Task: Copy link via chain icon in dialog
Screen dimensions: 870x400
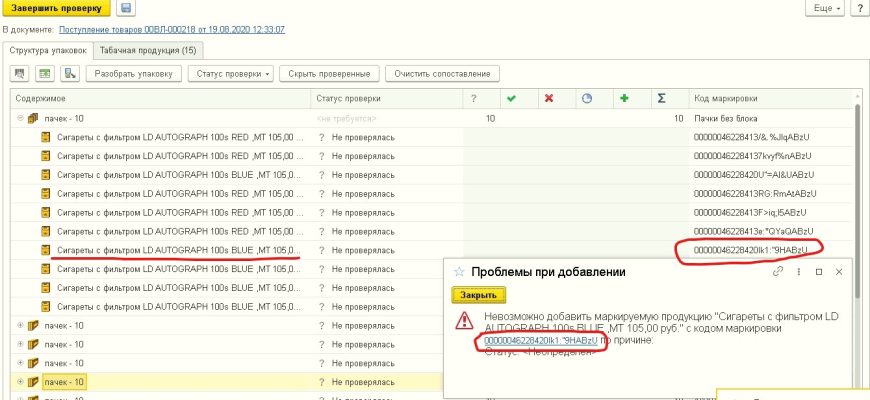Action: point(778,271)
